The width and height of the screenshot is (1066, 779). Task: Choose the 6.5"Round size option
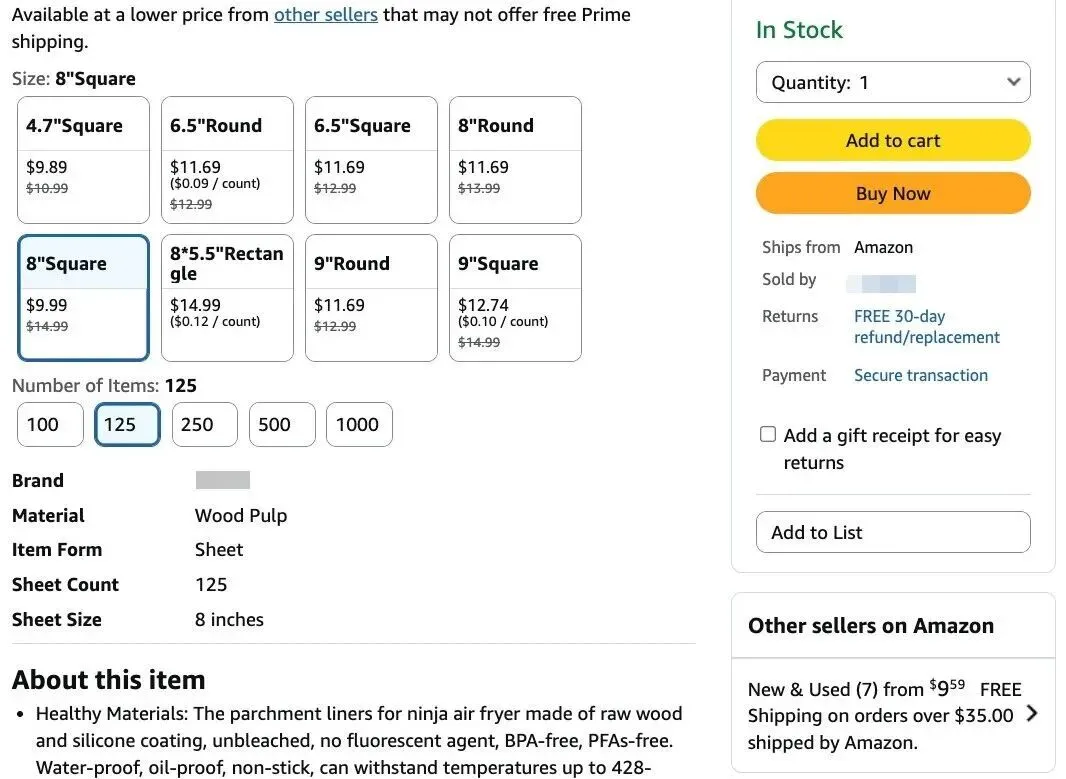click(x=227, y=160)
